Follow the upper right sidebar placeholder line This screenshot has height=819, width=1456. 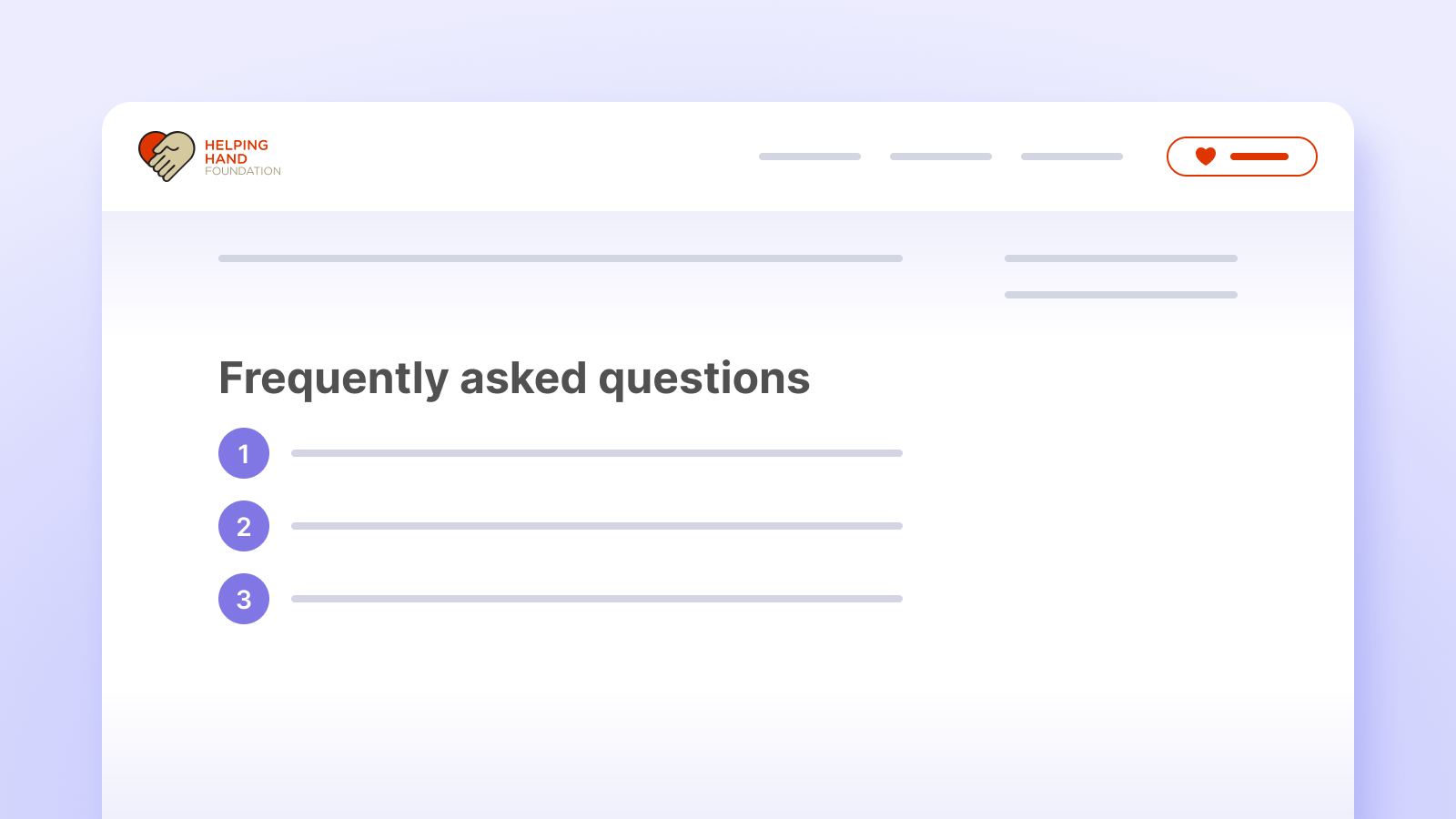(1121, 258)
